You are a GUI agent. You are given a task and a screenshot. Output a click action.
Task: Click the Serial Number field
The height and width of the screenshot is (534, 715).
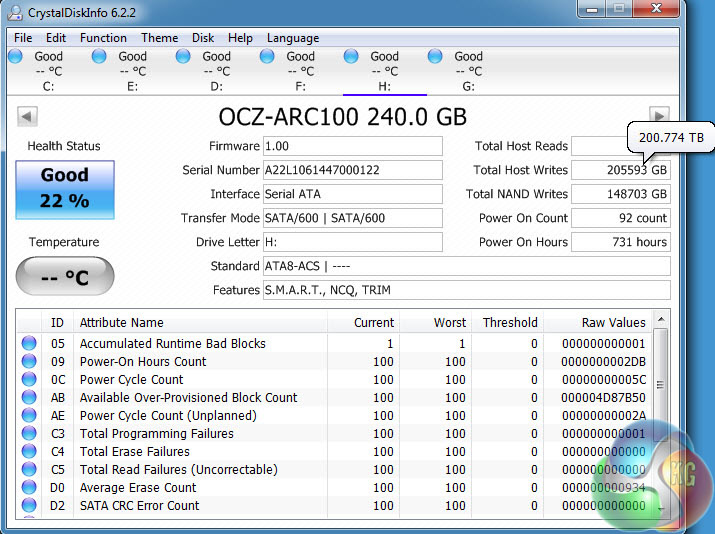[x=352, y=170]
